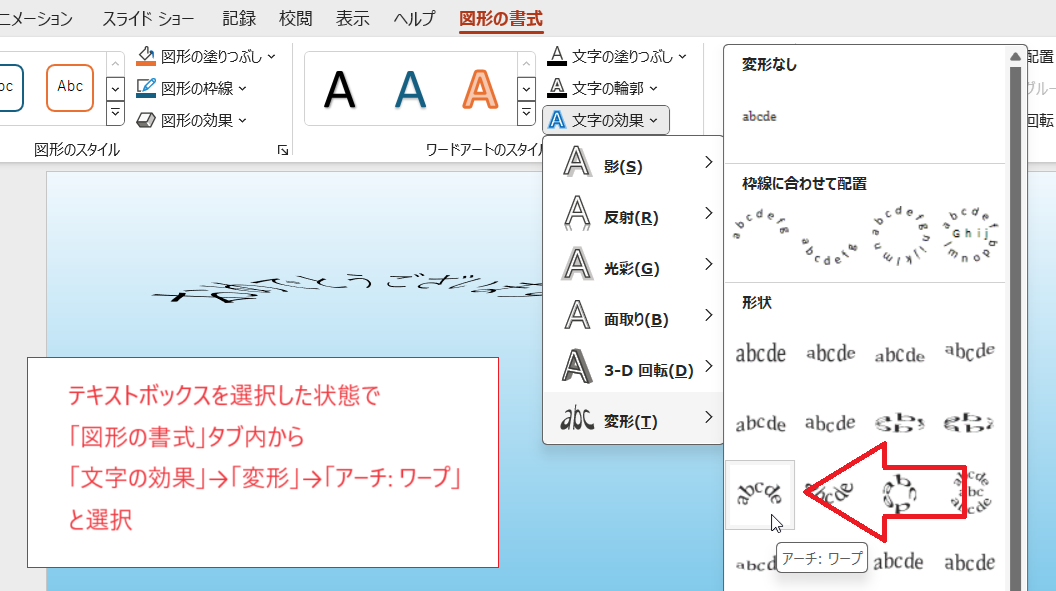Switch to the スライド ショー tab
The width and height of the screenshot is (1056, 591).
(x=148, y=18)
